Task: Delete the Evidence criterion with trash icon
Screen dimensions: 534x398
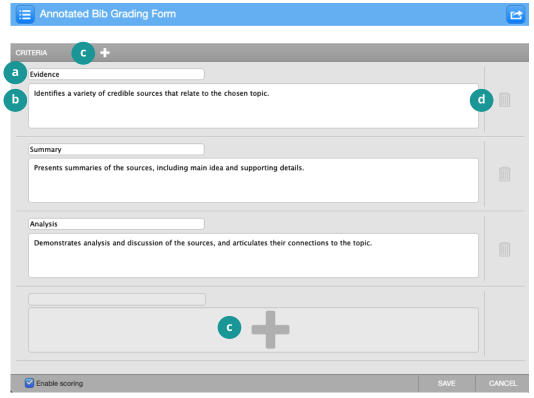Action: pyautogui.click(x=504, y=100)
